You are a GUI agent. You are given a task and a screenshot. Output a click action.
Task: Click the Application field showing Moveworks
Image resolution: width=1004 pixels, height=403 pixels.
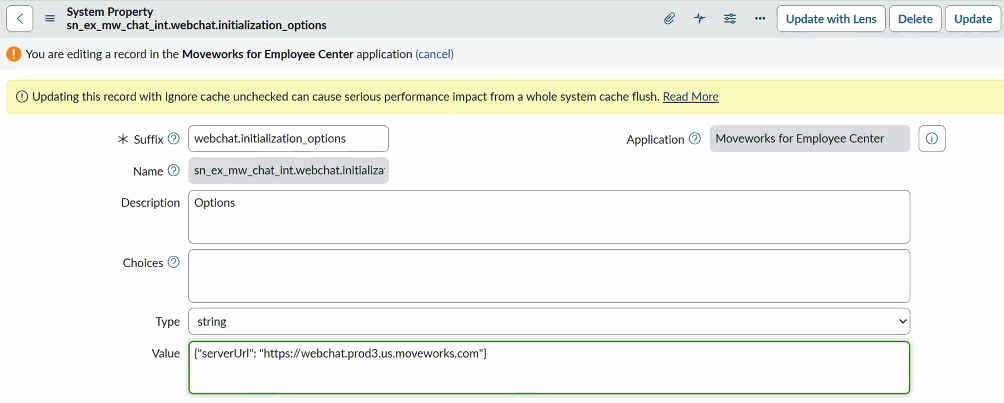click(x=809, y=138)
